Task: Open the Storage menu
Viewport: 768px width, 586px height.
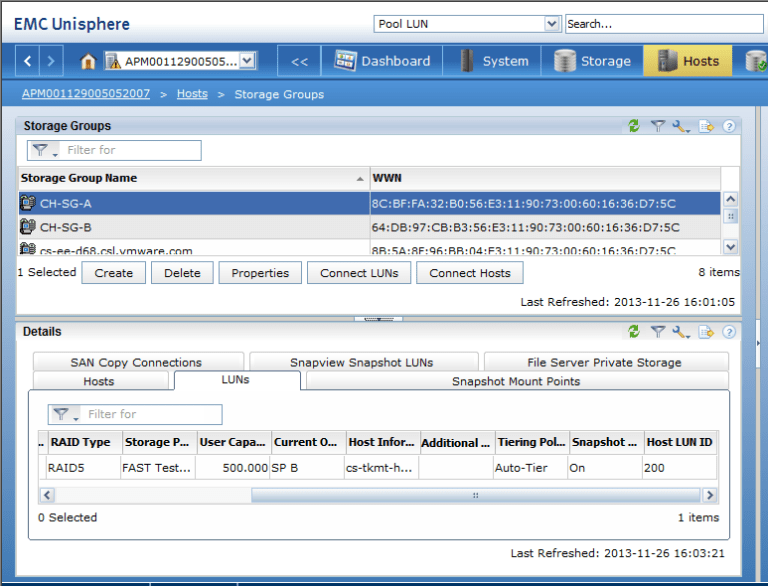Action: (592, 61)
